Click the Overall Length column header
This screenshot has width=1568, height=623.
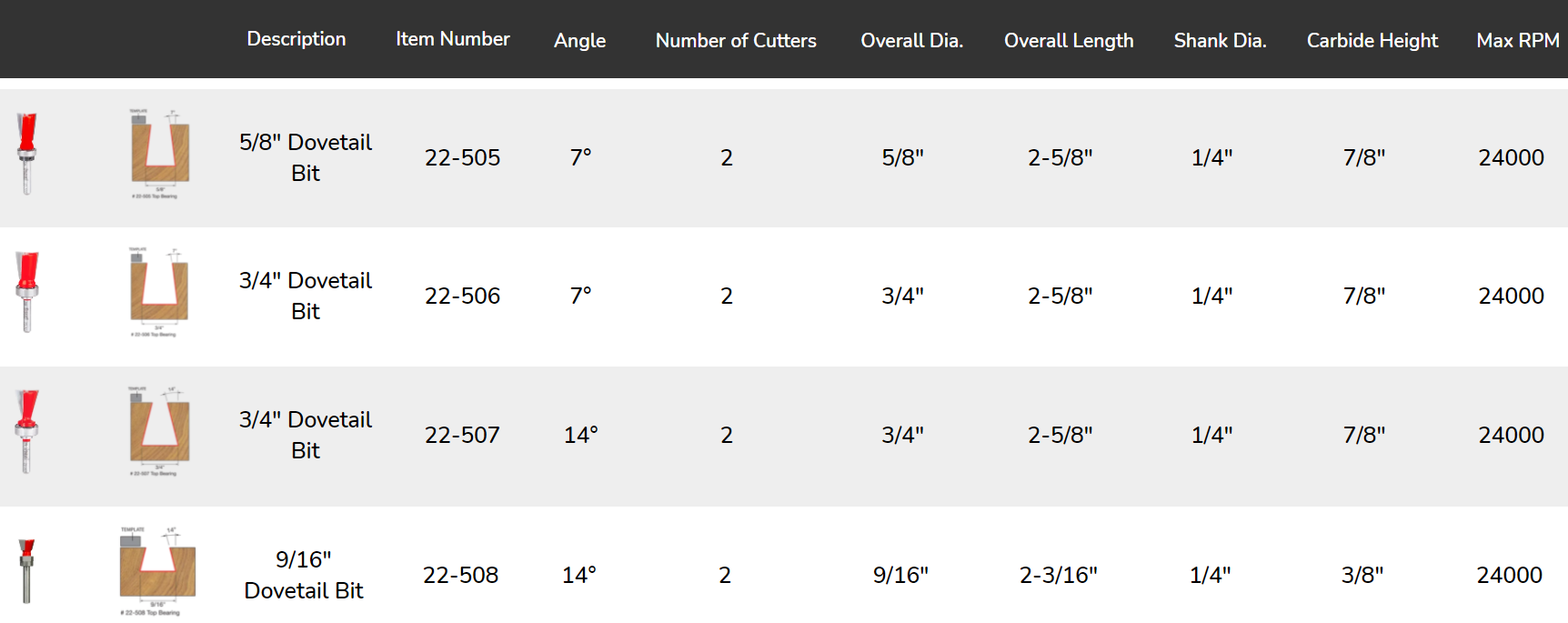click(x=1069, y=41)
